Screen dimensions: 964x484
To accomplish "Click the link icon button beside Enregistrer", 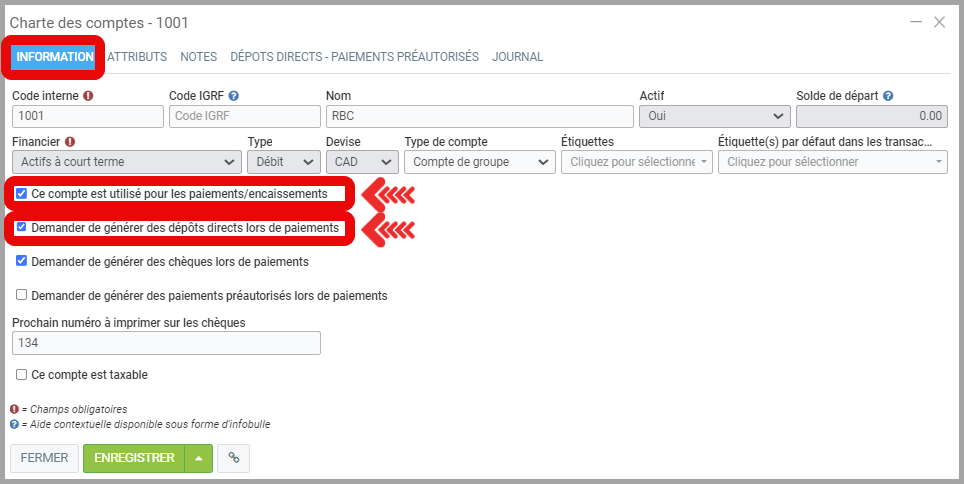I will [233, 458].
